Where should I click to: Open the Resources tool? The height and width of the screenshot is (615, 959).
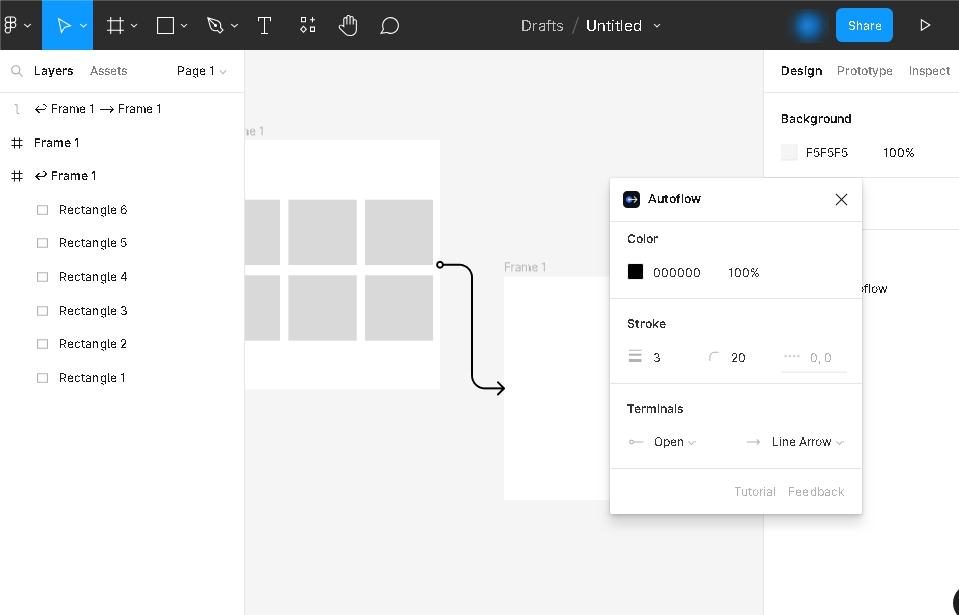tap(308, 25)
